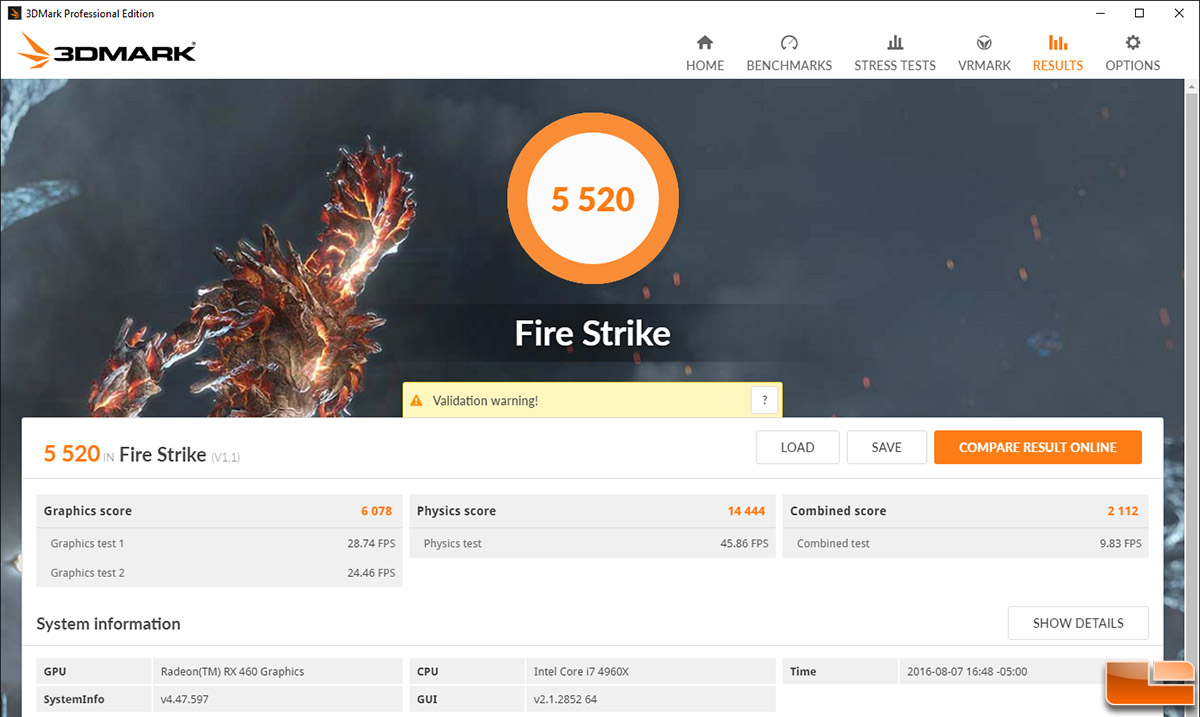Click the Graphics score label
The image size is (1200, 717).
pos(88,511)
